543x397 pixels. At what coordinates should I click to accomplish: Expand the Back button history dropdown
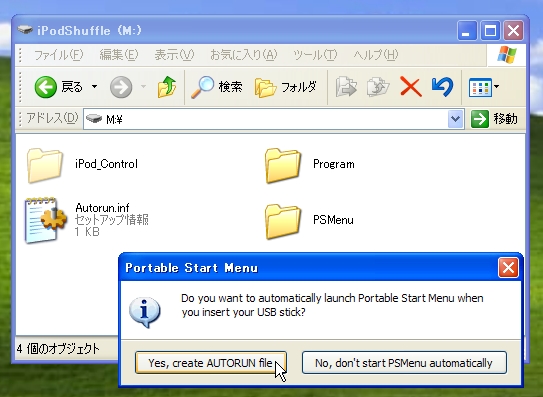click(x=95, y=87)
